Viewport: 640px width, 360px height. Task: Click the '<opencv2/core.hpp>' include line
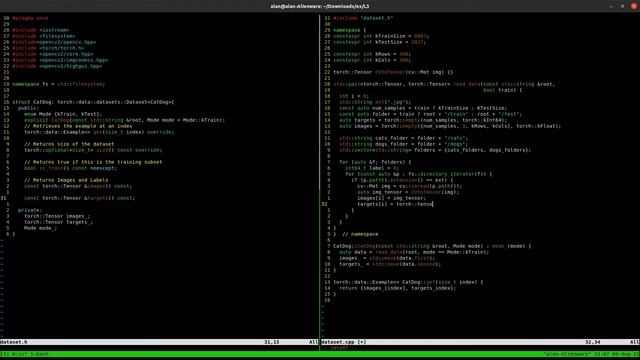point(52,54)
